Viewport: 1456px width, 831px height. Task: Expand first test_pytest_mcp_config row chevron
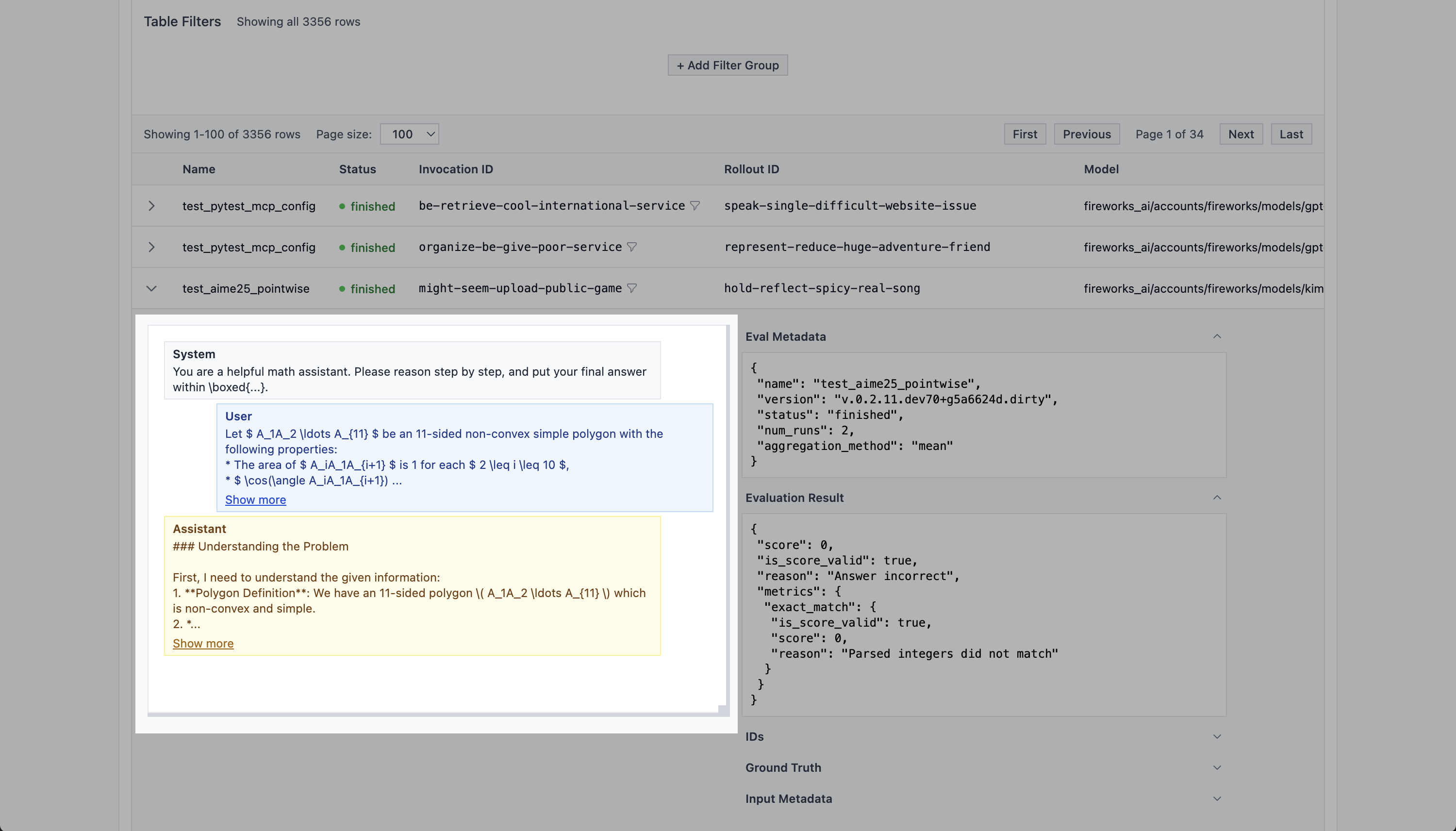tap(151, 206)
